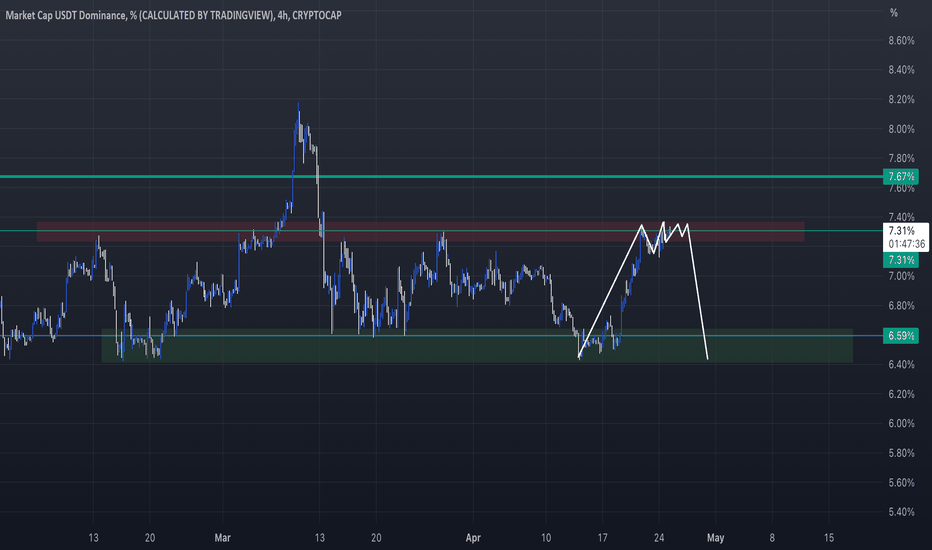Click the May label on time axis

coord(716,538)
